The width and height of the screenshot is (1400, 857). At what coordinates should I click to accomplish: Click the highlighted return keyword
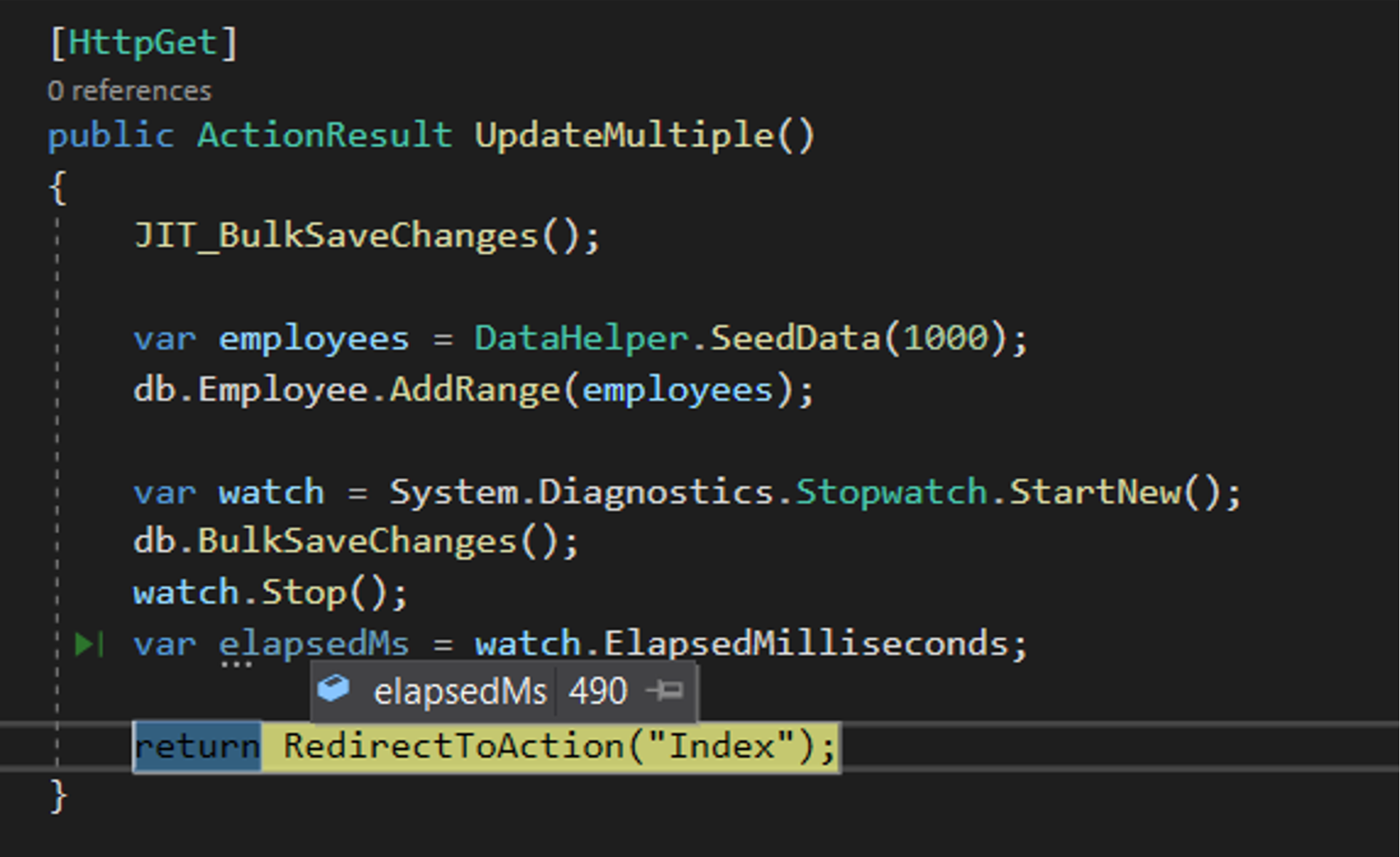pos(197,746)
